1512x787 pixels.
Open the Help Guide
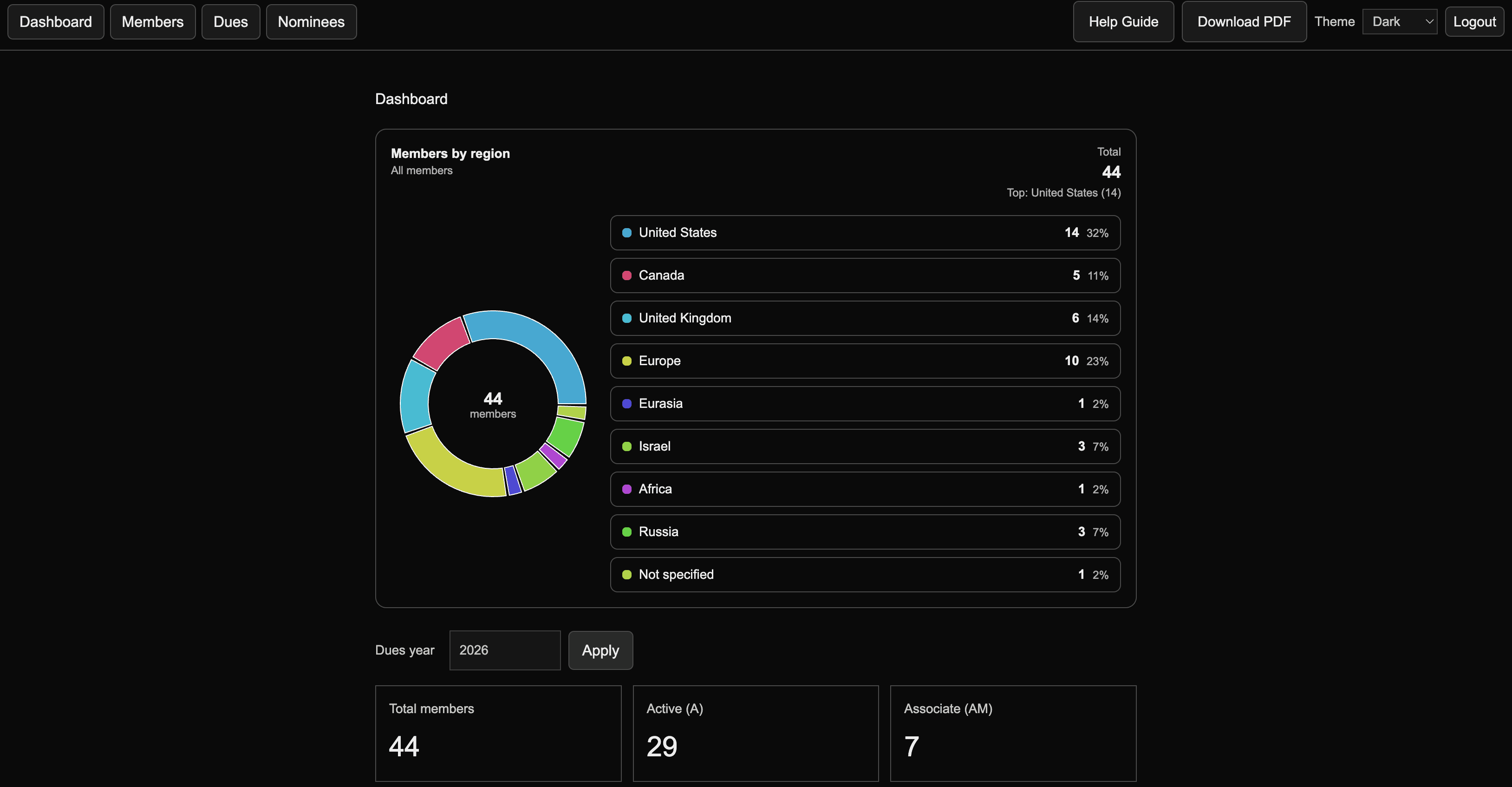tap(1123, 21)
